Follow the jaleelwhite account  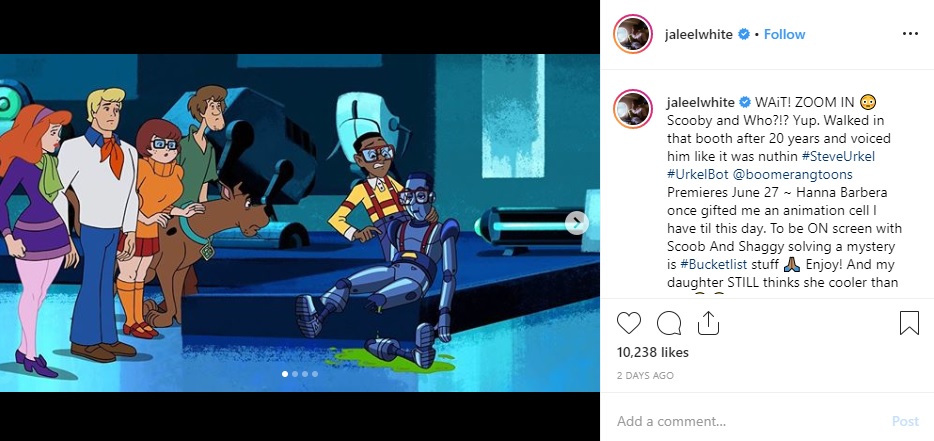tap(784, 35)
